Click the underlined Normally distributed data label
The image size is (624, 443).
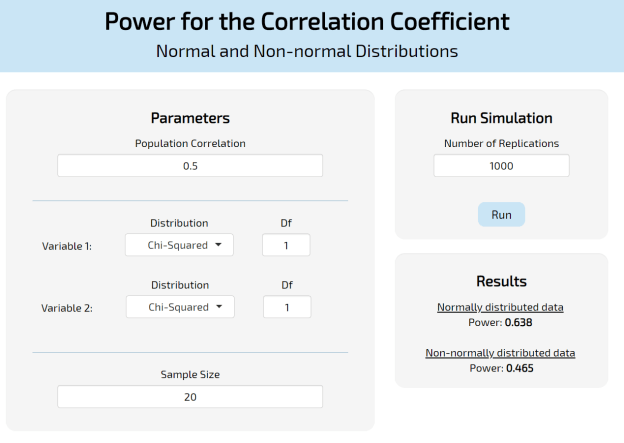point(500,307)
